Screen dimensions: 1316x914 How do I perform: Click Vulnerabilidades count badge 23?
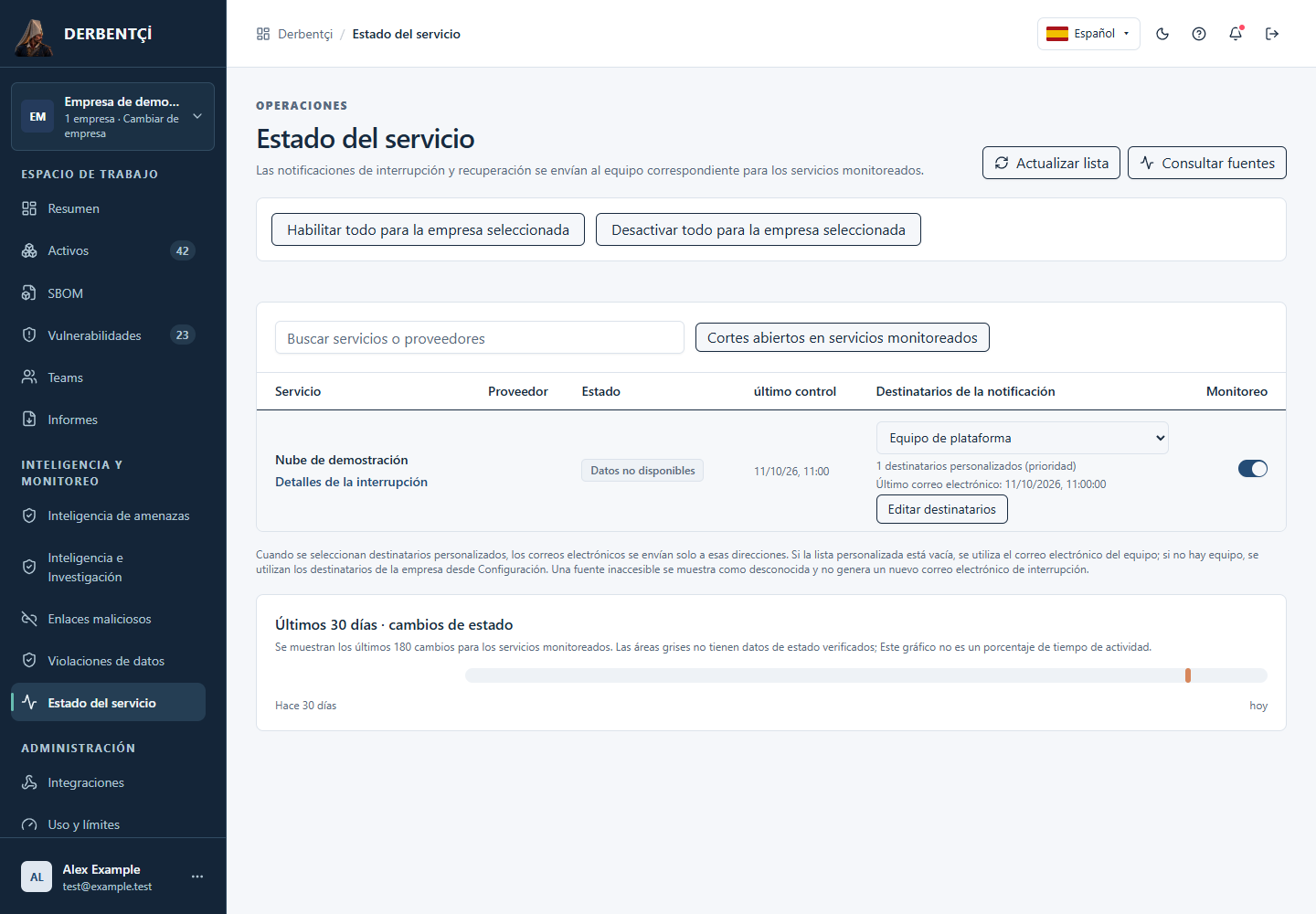coord(183,335)
